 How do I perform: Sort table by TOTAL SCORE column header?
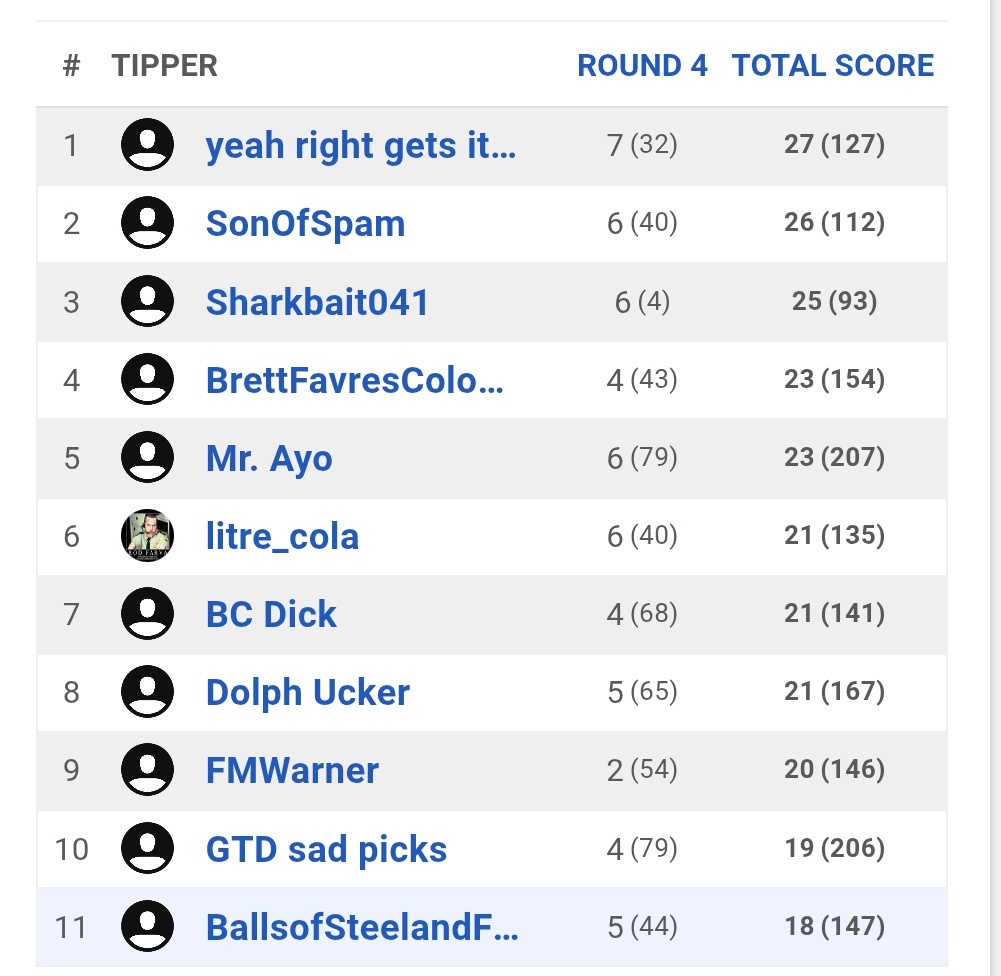[832, 66]
